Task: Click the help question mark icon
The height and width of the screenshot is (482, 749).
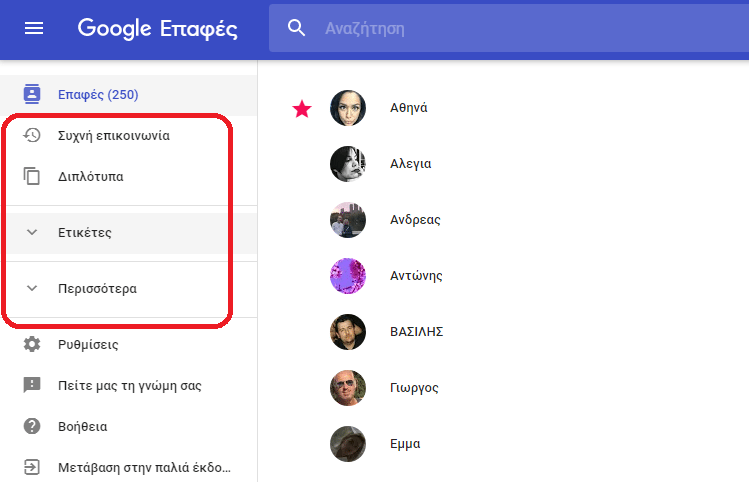Action: [x=32, y=426]
